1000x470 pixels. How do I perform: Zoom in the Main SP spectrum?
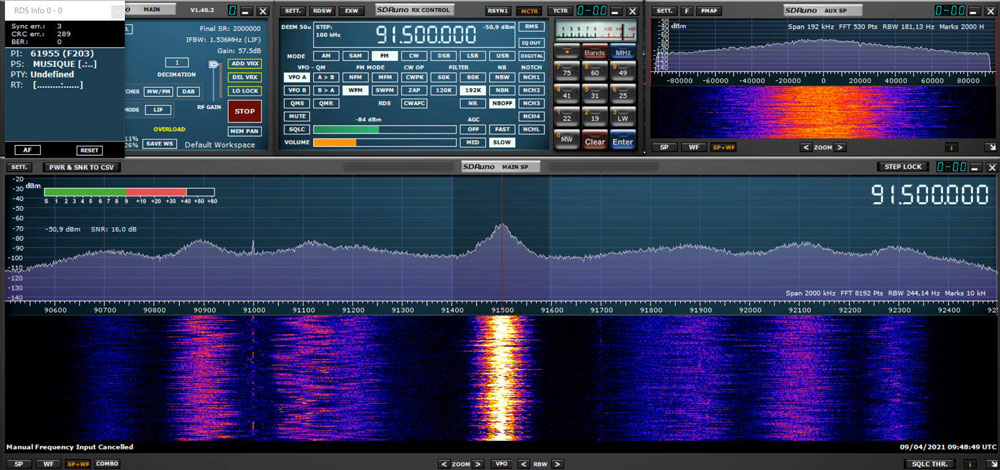[x=479, y=464]
